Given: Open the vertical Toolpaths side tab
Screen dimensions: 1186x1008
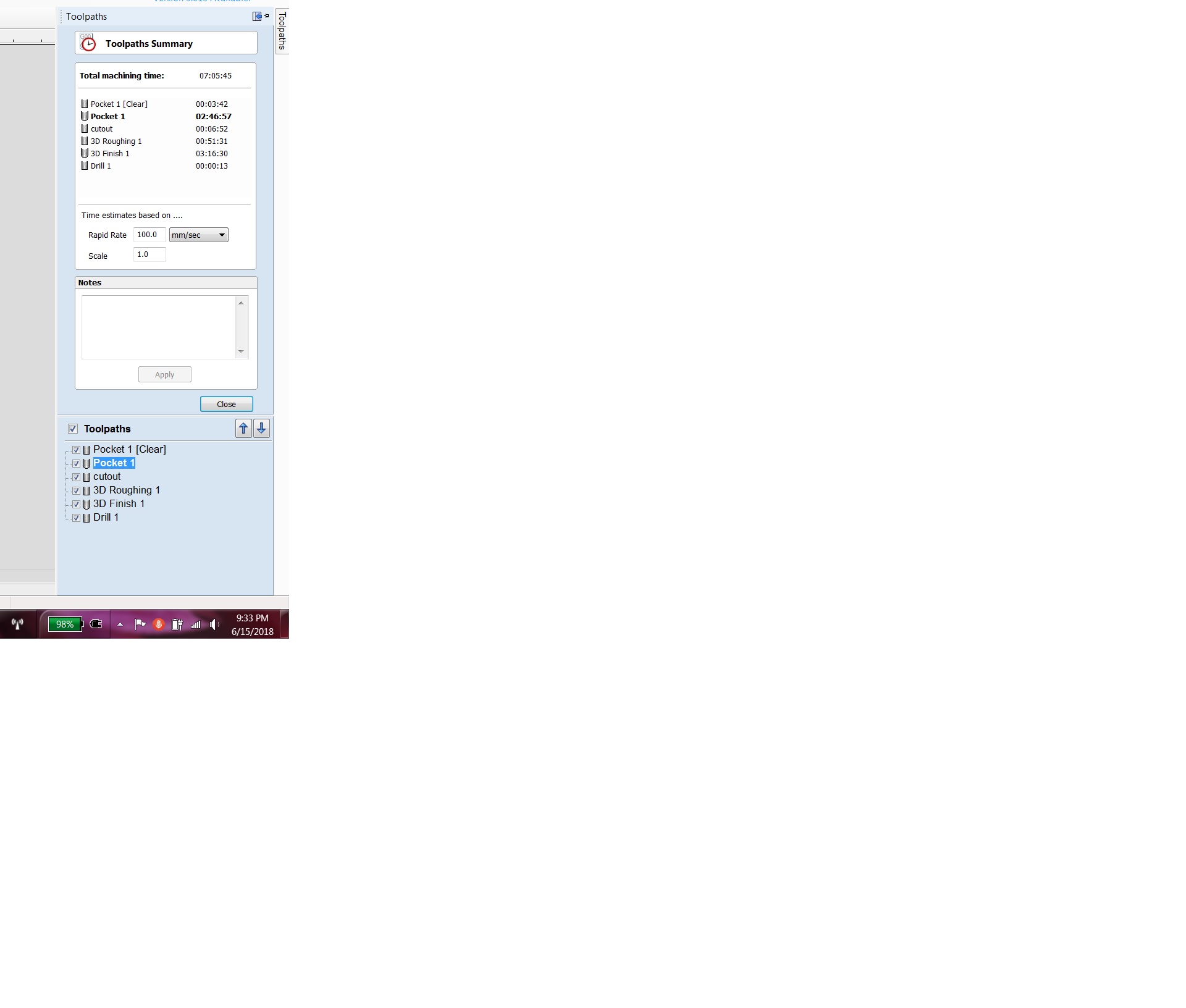Looking at the screenshot, I should (282, 31).
